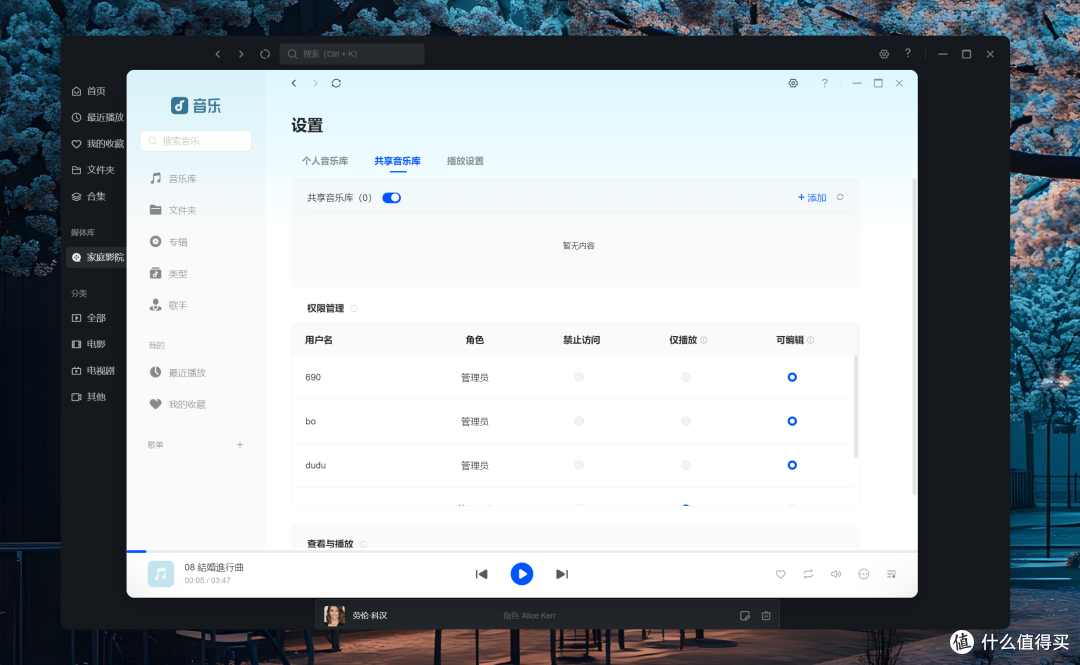The height and width of the screenshot is (665, 1080).
Task: Toggle the 共享音乐库 switch
Action: (x=391, y=198)
